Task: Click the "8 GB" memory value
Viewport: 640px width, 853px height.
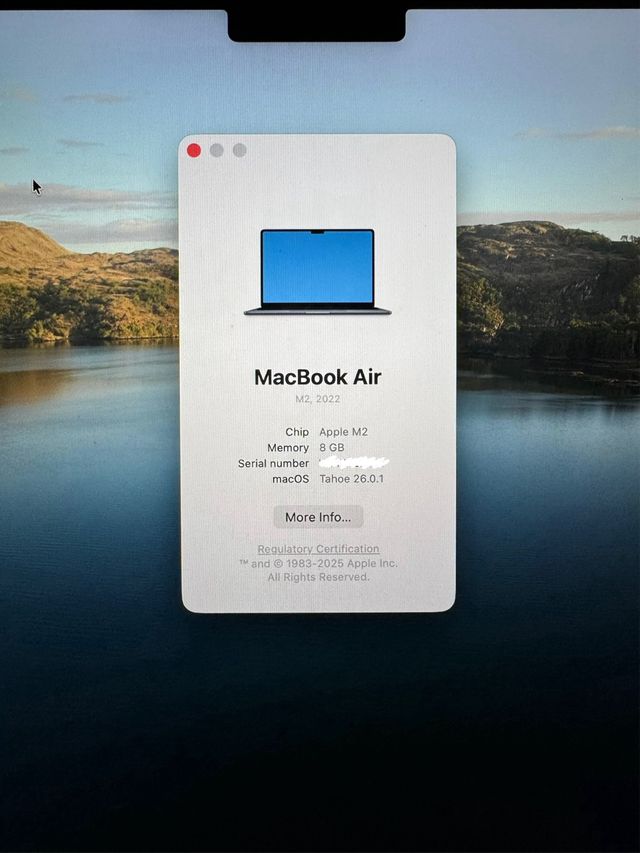Action: pyautogui.click(x=332, y=448)
